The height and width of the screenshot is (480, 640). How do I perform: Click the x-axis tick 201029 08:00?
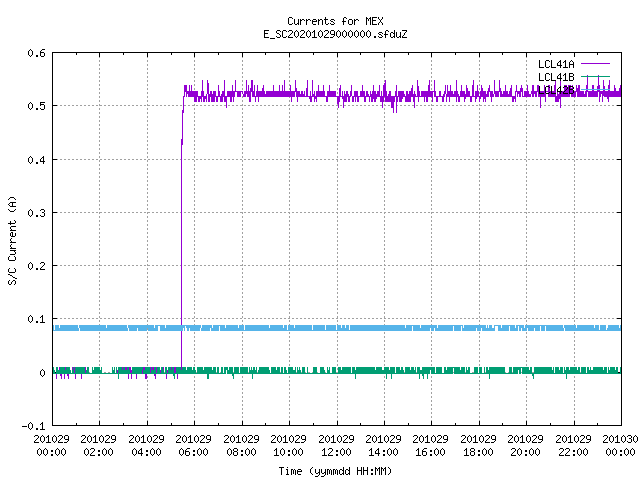tap(241, 446)
